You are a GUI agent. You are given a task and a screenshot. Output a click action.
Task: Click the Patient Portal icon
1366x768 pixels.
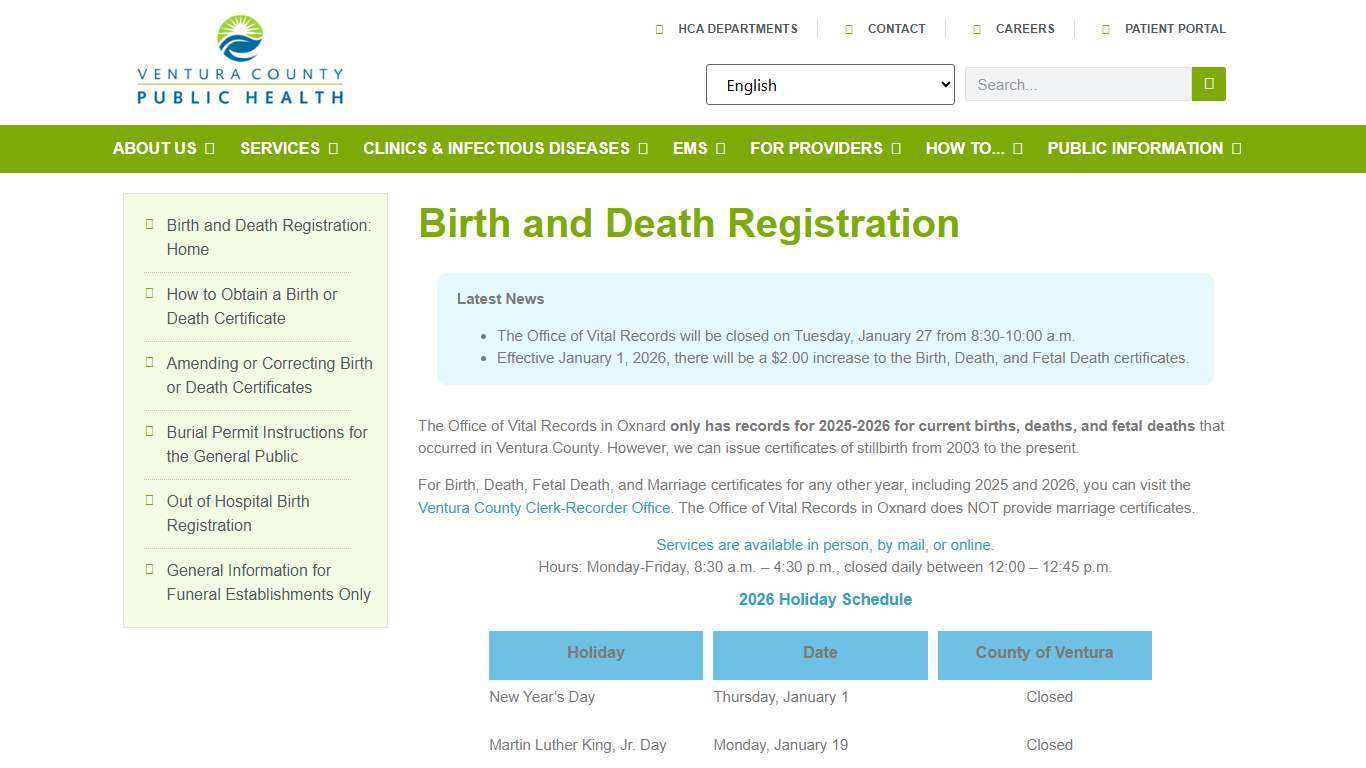1106,29
